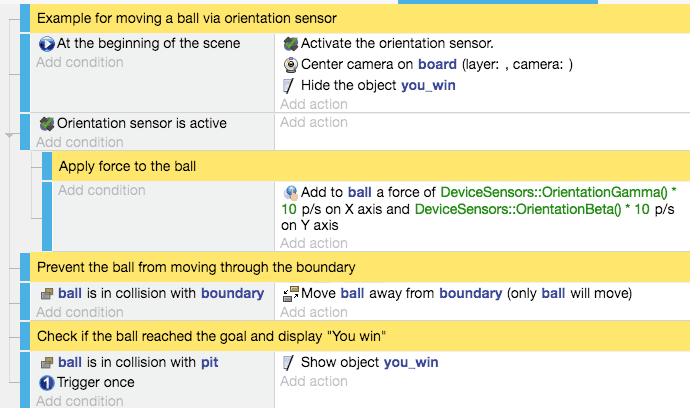Click the Activate orientation sensor action icon
The width and height of the screenshot is (690, 408).
point(290,44)
